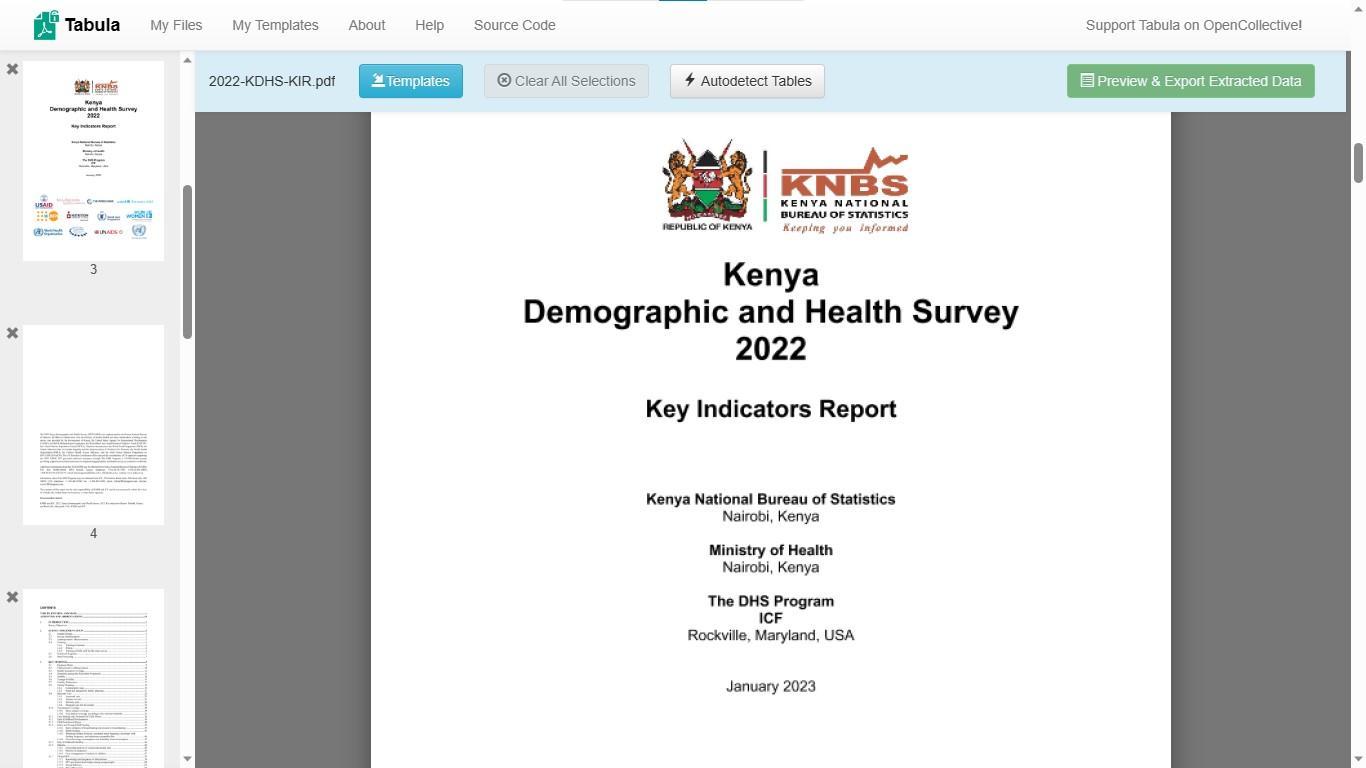Click page number 4 label
This screenshot has height=768, width=1366.
(x=93, y=533)
